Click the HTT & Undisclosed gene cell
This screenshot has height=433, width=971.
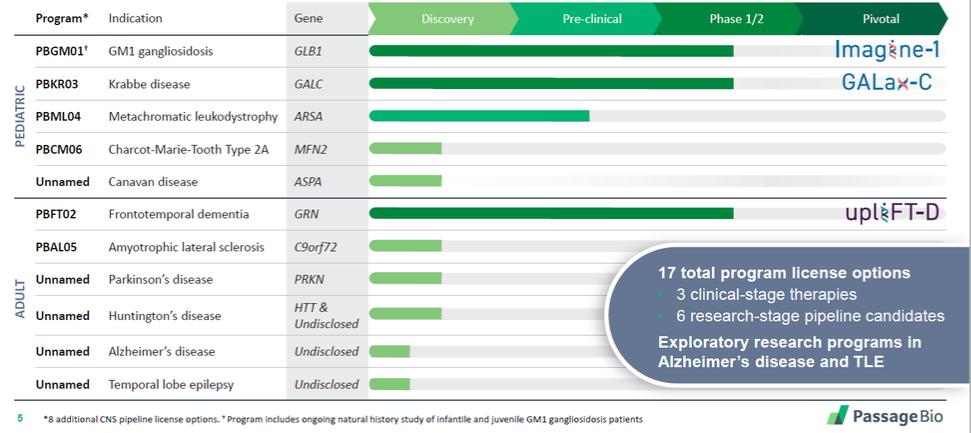(x=326, y=315)
